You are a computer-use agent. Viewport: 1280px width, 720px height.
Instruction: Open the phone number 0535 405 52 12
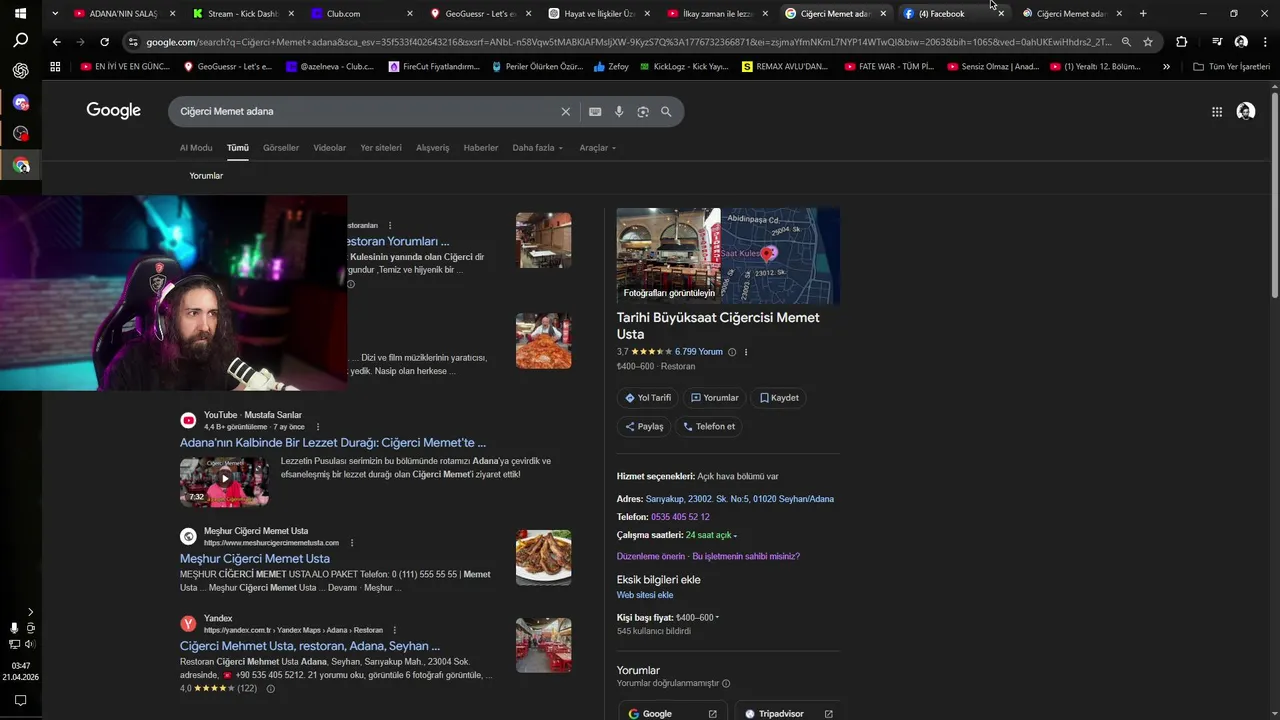[680, 517]
